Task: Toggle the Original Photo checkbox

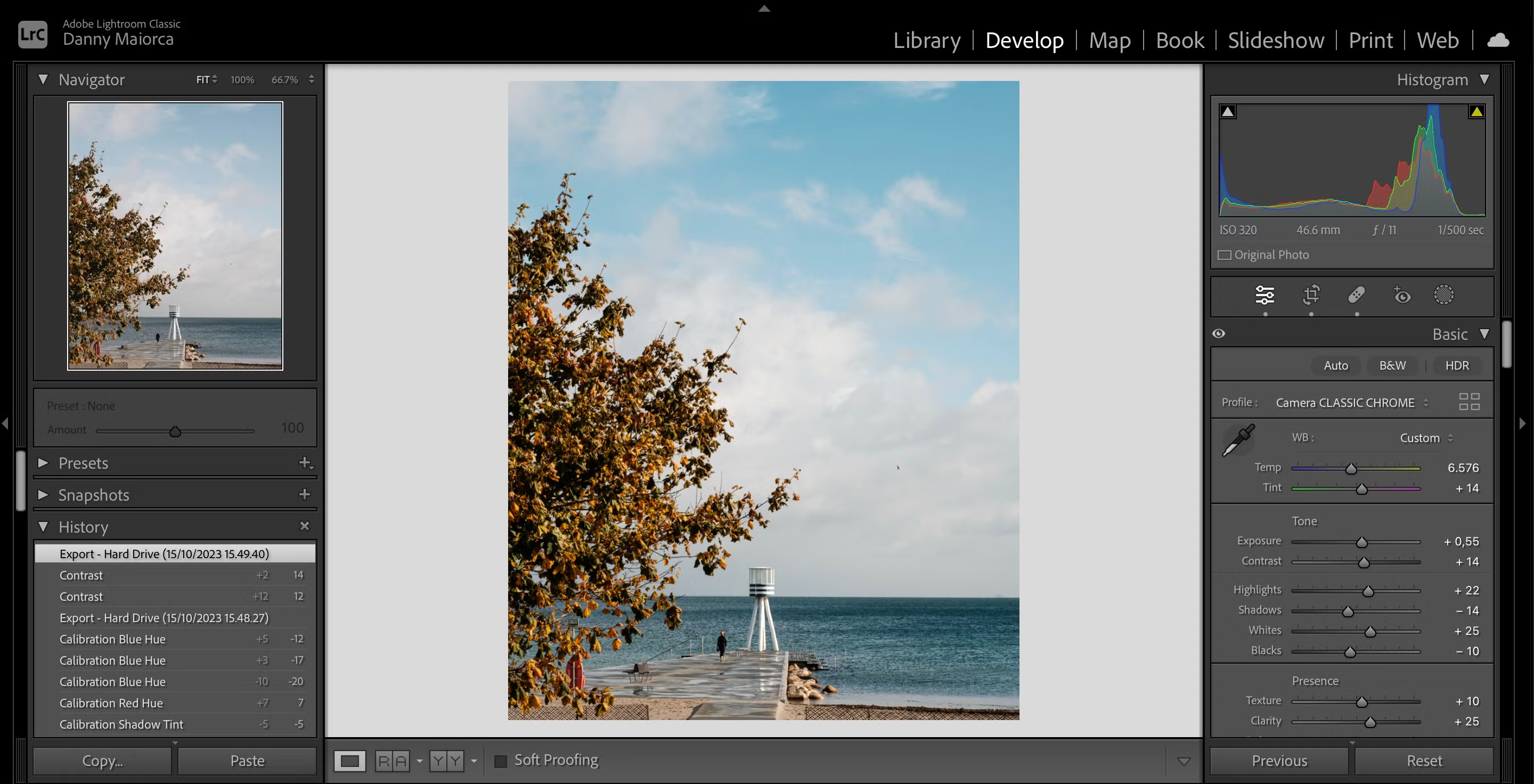Action: tap(1225, 255)
